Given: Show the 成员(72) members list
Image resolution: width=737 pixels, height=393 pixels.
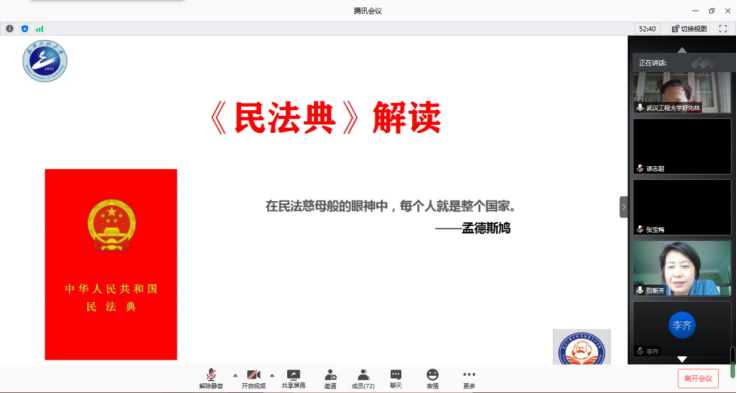Looking at the screenshot, I should [x=363, y=379].
